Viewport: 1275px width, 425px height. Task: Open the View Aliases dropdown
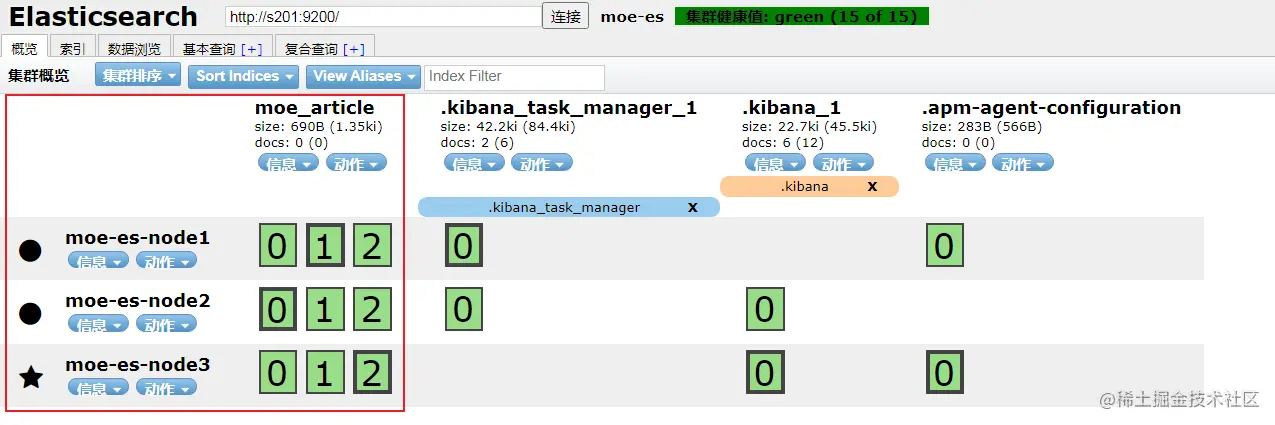[364, 76]
